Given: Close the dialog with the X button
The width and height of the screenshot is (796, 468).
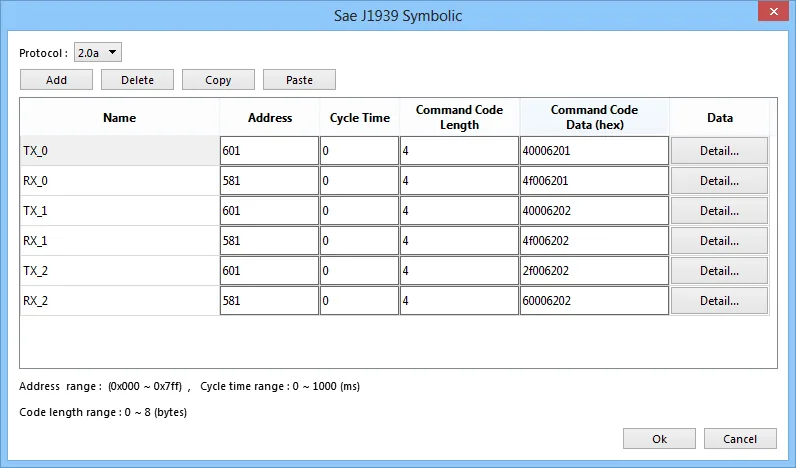Looking at the screenshot, I should [773, 11].
